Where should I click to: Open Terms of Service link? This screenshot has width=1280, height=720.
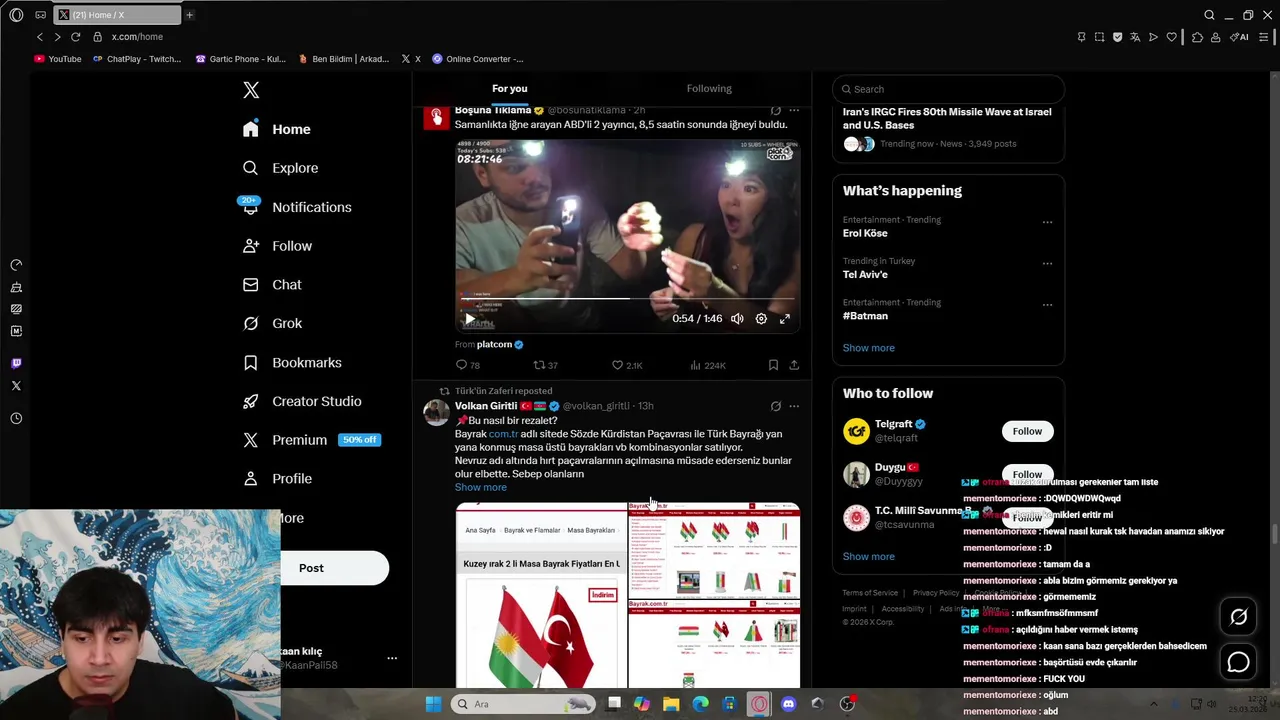point(870,593)
